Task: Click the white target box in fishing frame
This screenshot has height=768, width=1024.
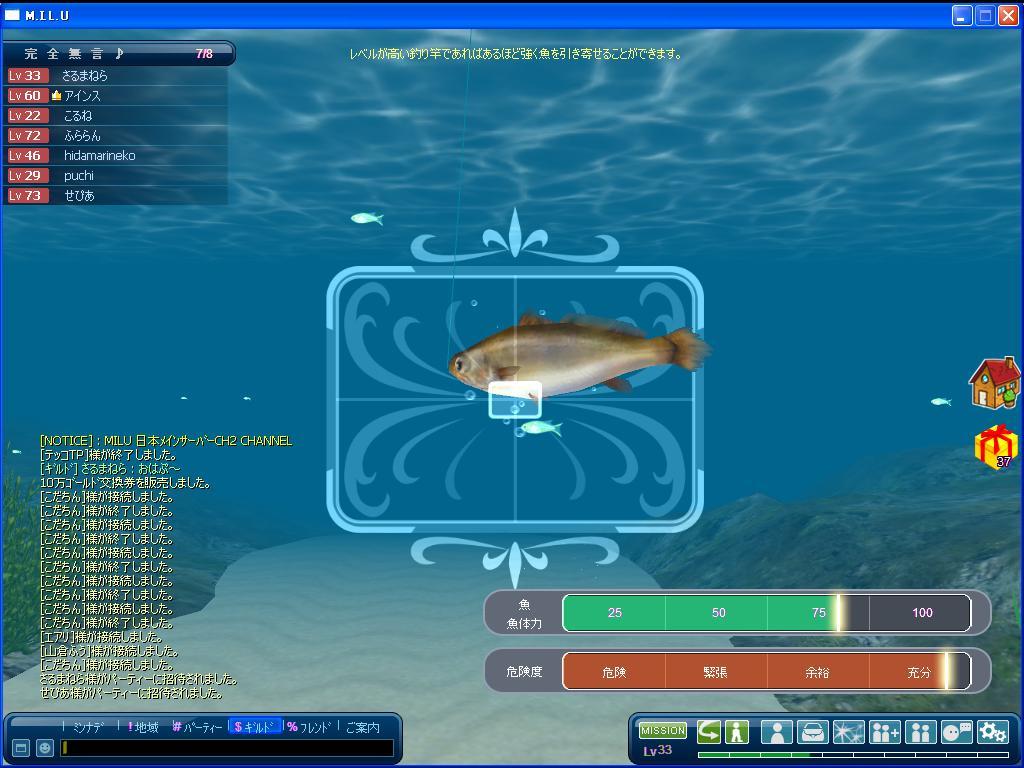Action: coord(515,400)
